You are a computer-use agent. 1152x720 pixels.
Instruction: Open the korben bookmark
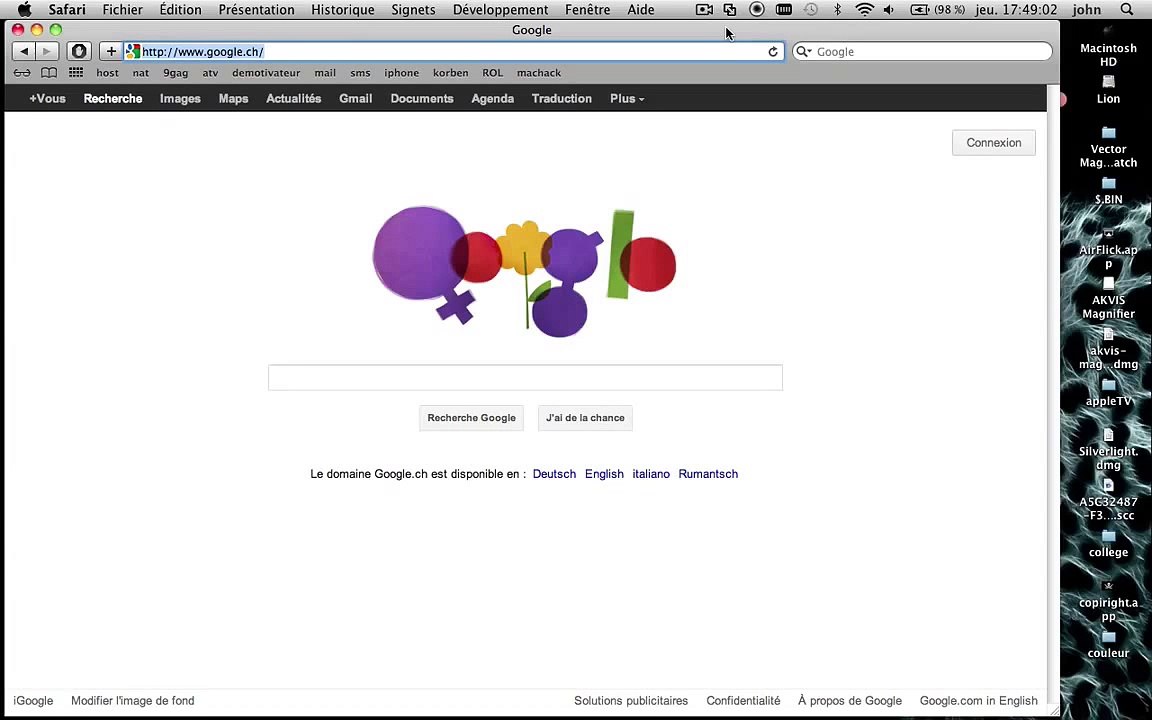pyautogui.click(x=450, y=73)
